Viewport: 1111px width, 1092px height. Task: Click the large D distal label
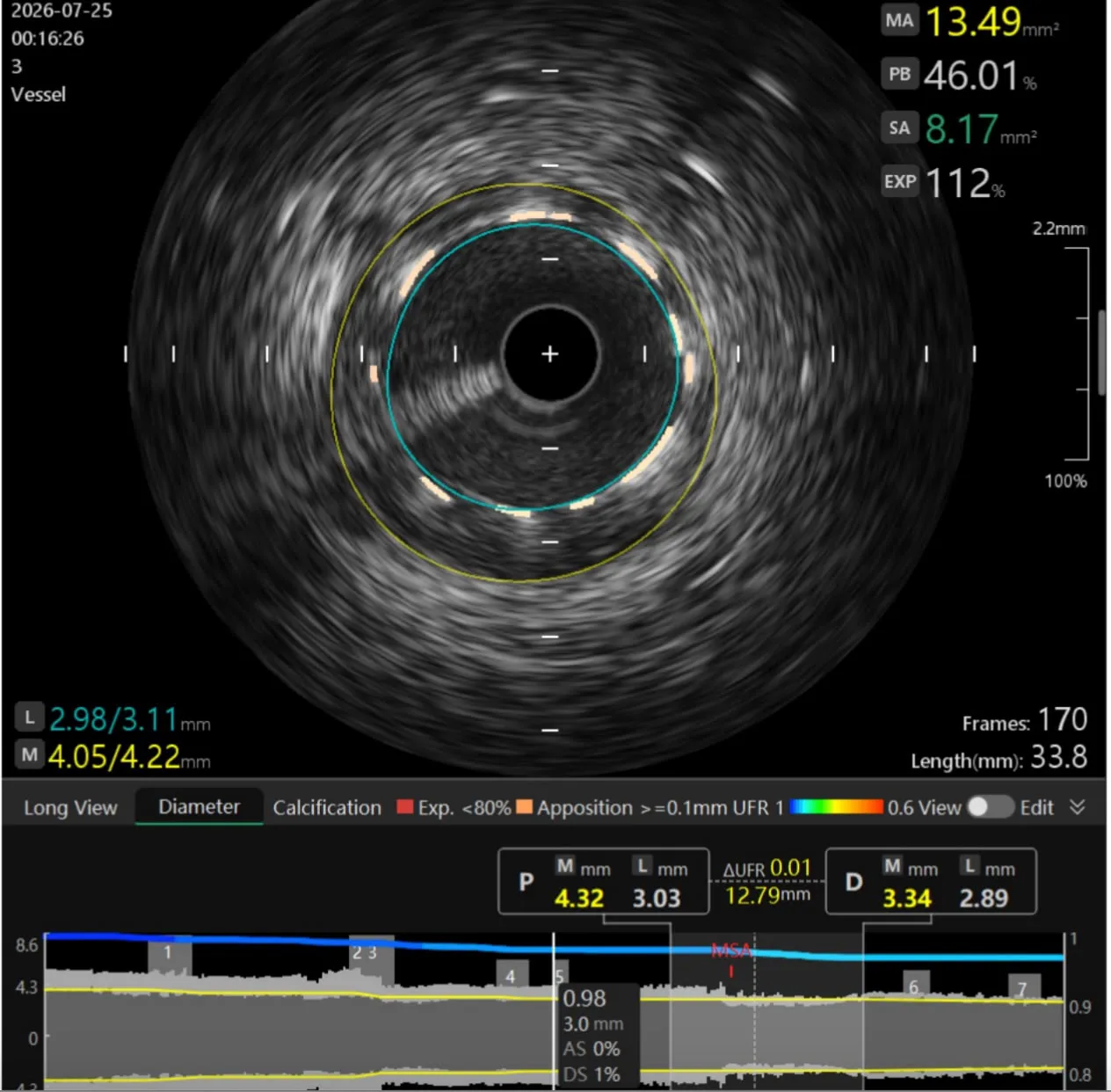pyautogui.click(x=853, y=882)
